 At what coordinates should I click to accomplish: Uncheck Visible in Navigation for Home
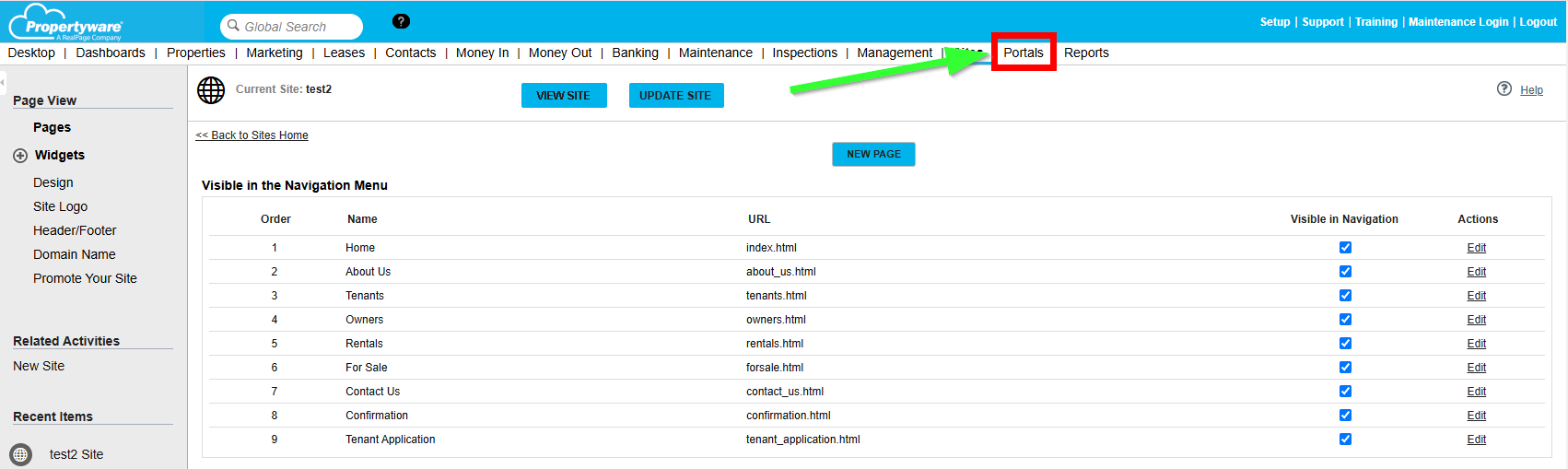click(1345, 248)
